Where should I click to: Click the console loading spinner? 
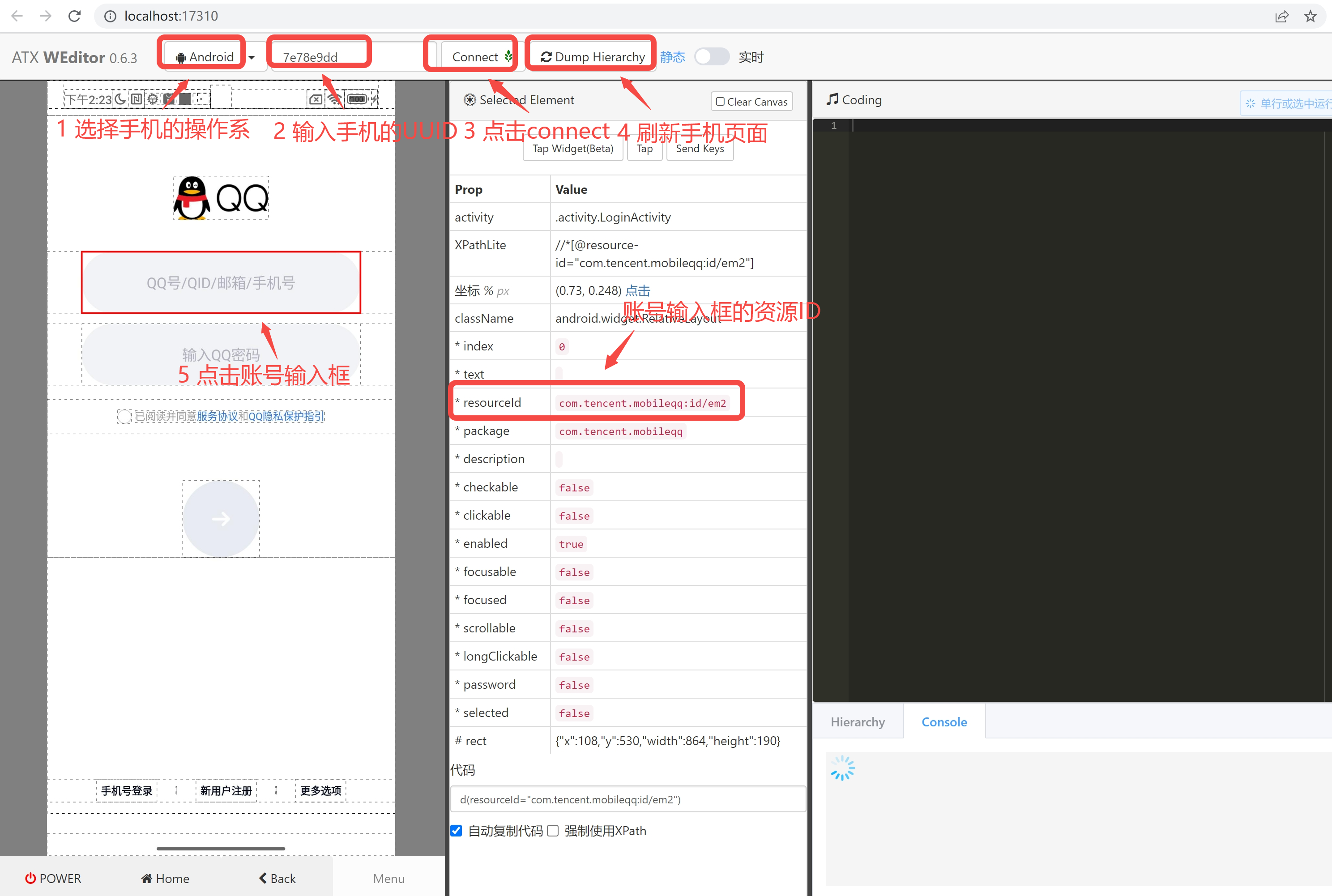(842, 768)
